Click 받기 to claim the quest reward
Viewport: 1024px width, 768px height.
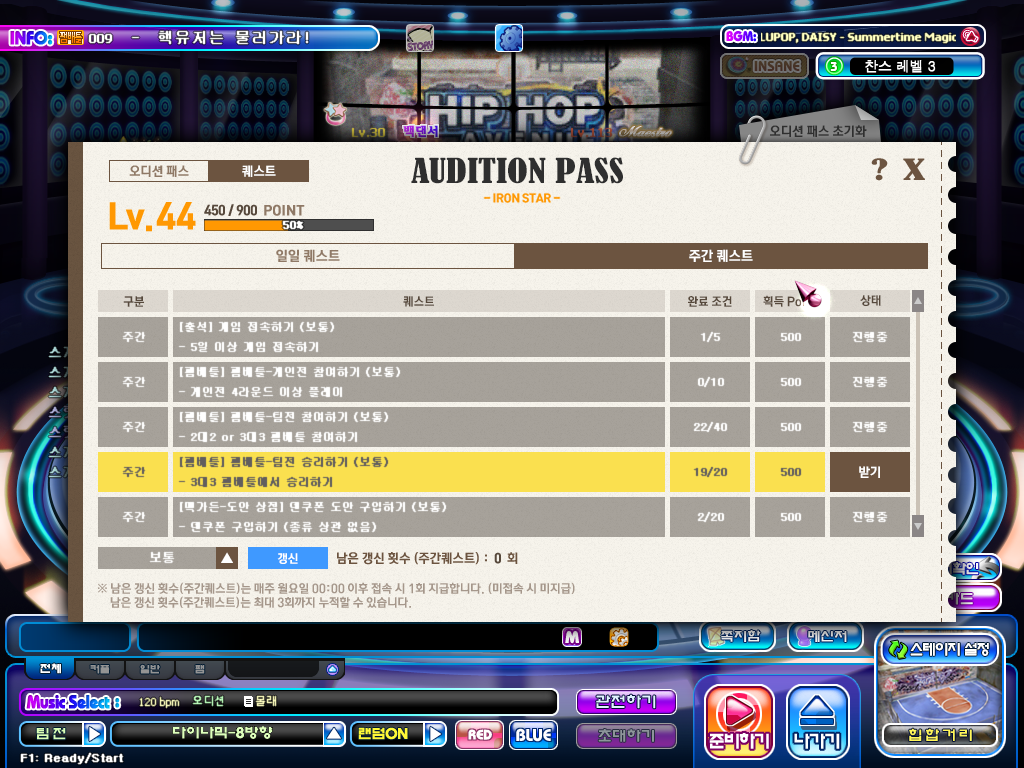click(x=870, y=472)
